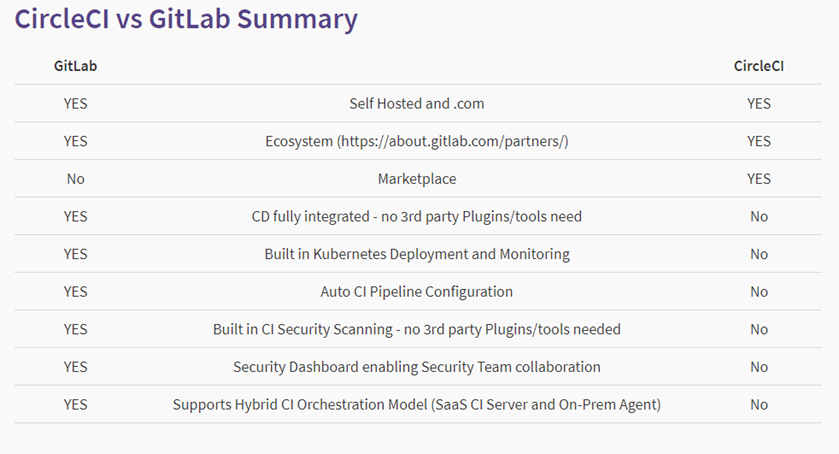This screenshot has width=839, height=454.
Task: Click Supports Hybrid CI Orchestration Model text
Action: pos(416,405)
